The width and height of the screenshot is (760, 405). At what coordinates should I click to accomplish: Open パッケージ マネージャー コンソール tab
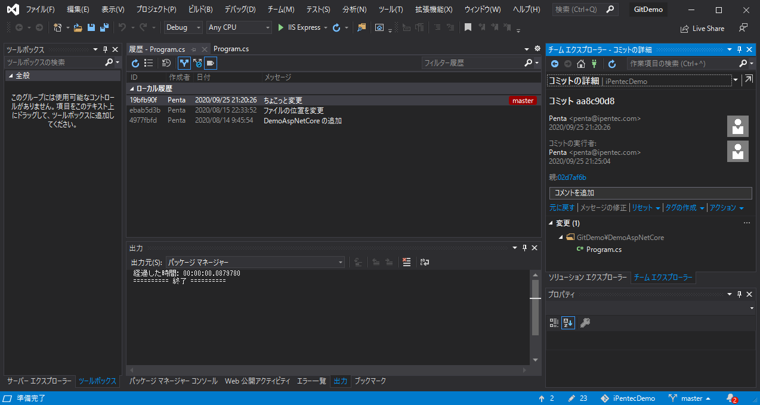173,381
